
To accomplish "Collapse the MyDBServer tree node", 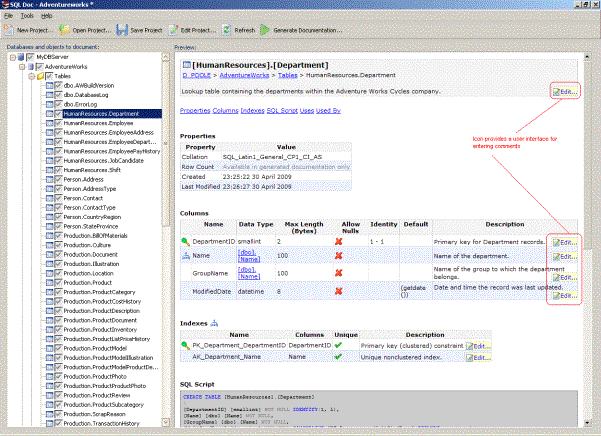I will point(10,57).
